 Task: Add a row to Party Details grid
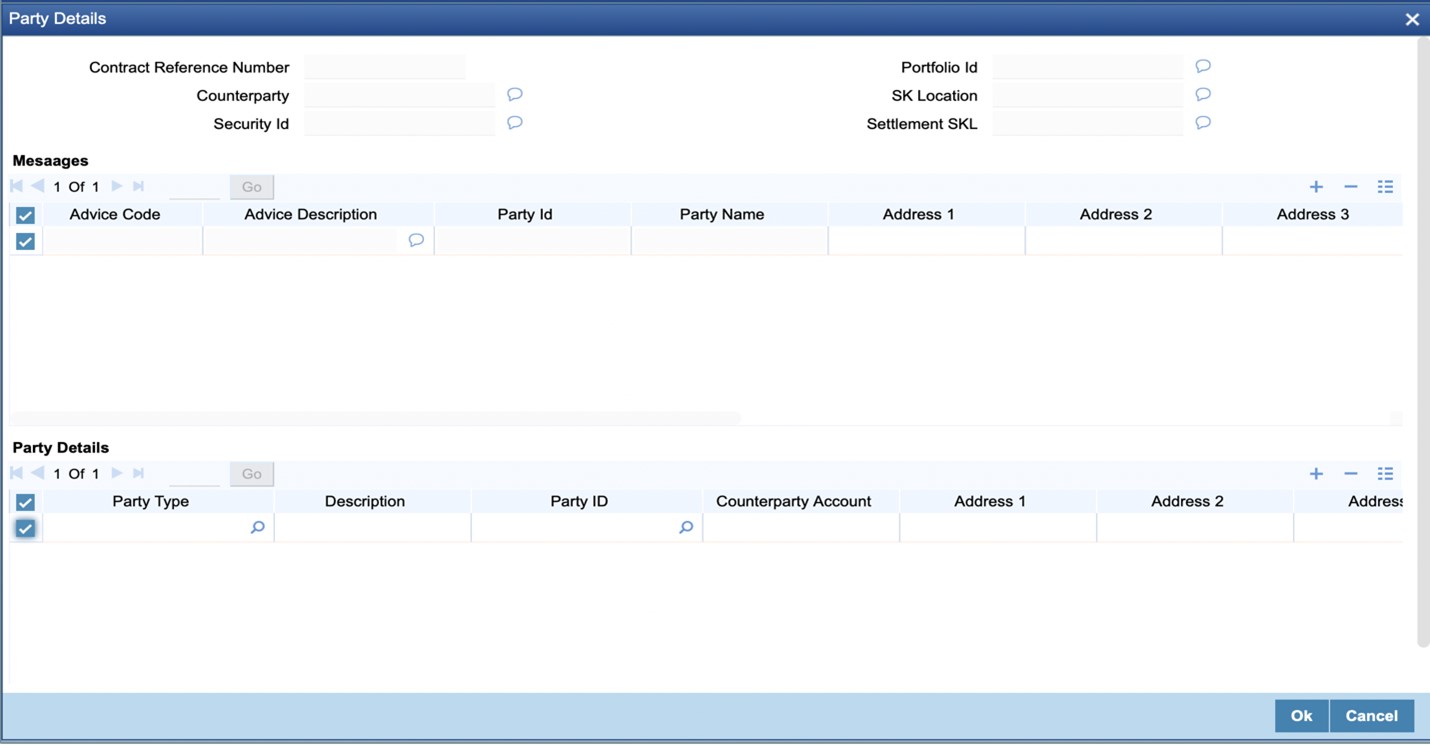click(x=1316, y=474)
